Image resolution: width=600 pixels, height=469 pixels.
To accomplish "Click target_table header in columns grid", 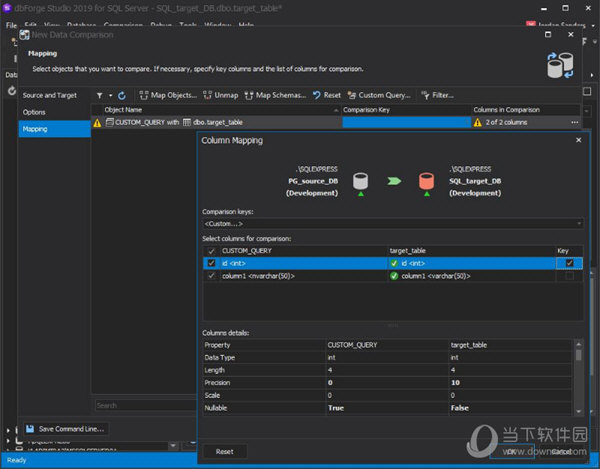I will click(471, 251).
